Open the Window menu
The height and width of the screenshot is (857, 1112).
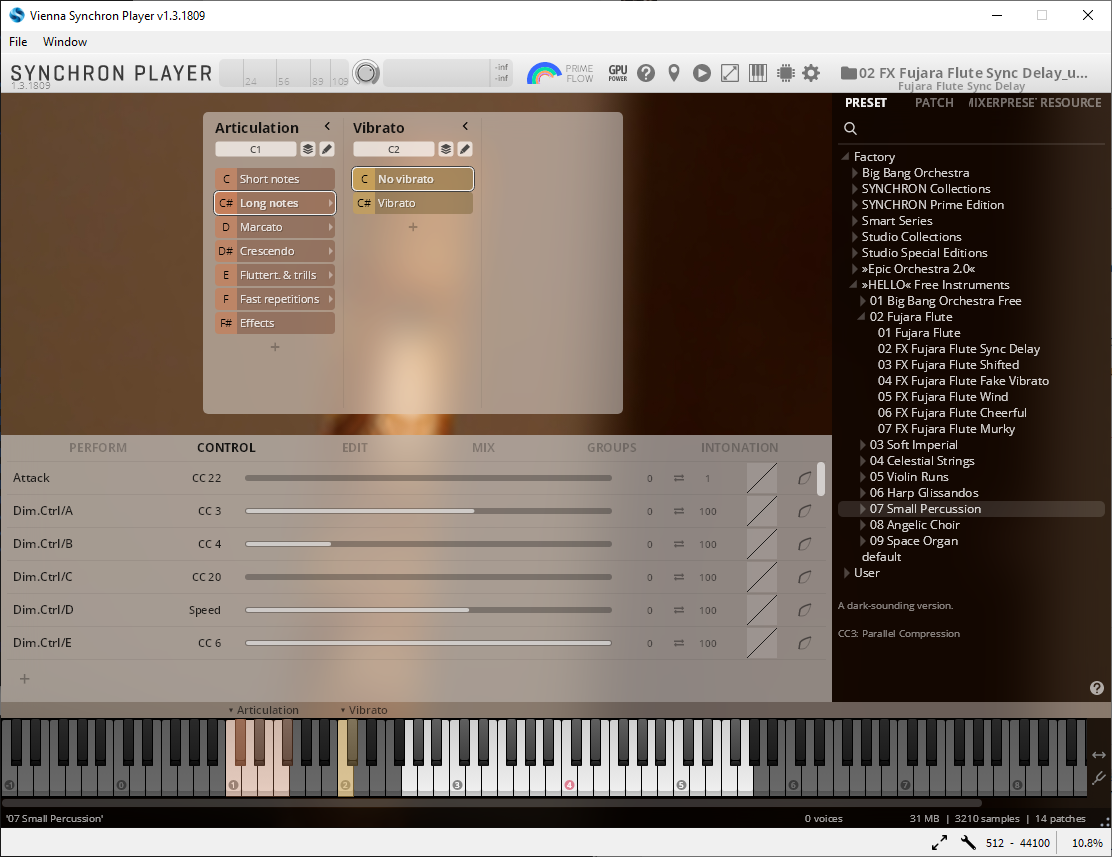click(65, 42)
